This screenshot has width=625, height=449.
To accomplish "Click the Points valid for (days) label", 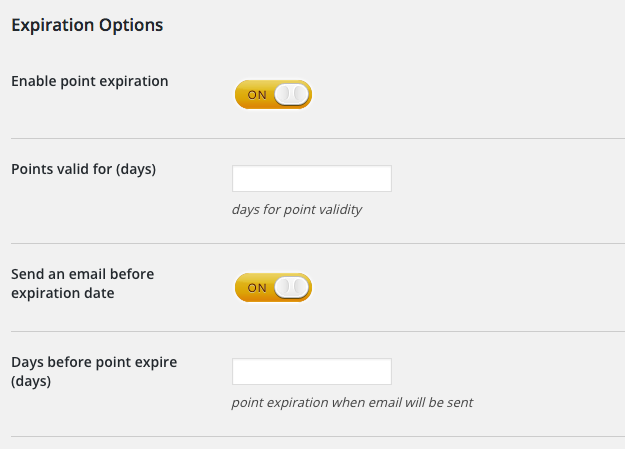I will pyautogui.click(x=83, y=168).
